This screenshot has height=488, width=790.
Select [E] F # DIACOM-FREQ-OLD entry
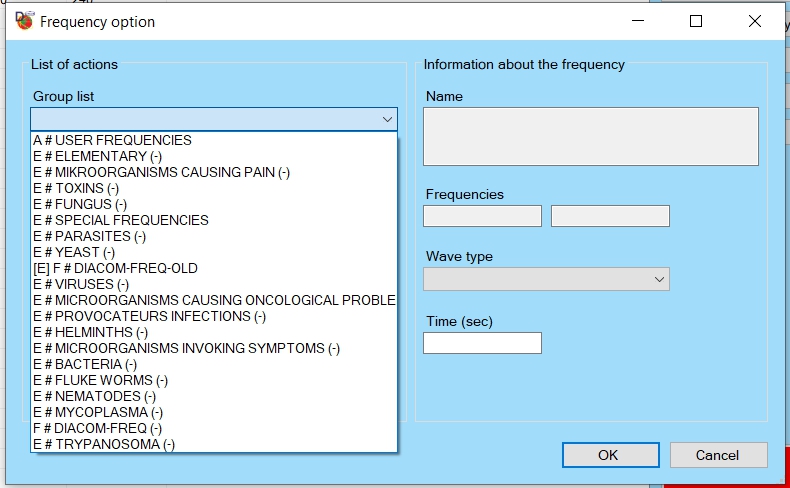point(115,268)
